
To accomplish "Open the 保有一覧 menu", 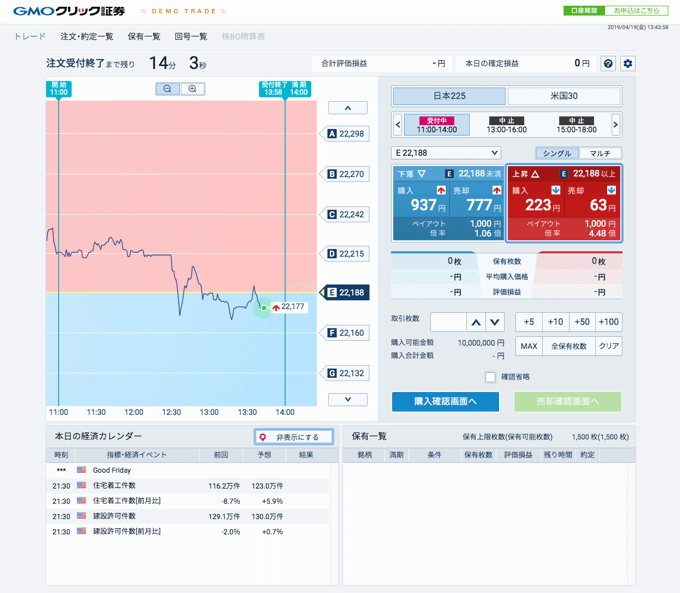I will pyautogui.click(x=144, y=36).
